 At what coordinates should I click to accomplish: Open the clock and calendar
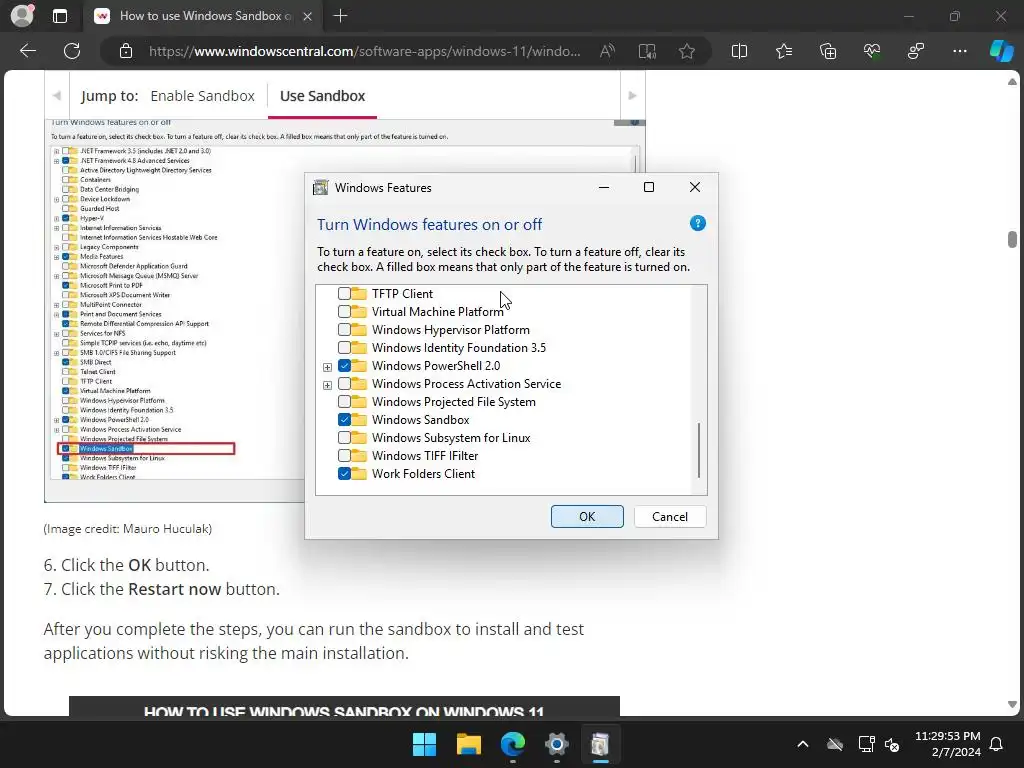pyautogui.click(x=948, y=744)
